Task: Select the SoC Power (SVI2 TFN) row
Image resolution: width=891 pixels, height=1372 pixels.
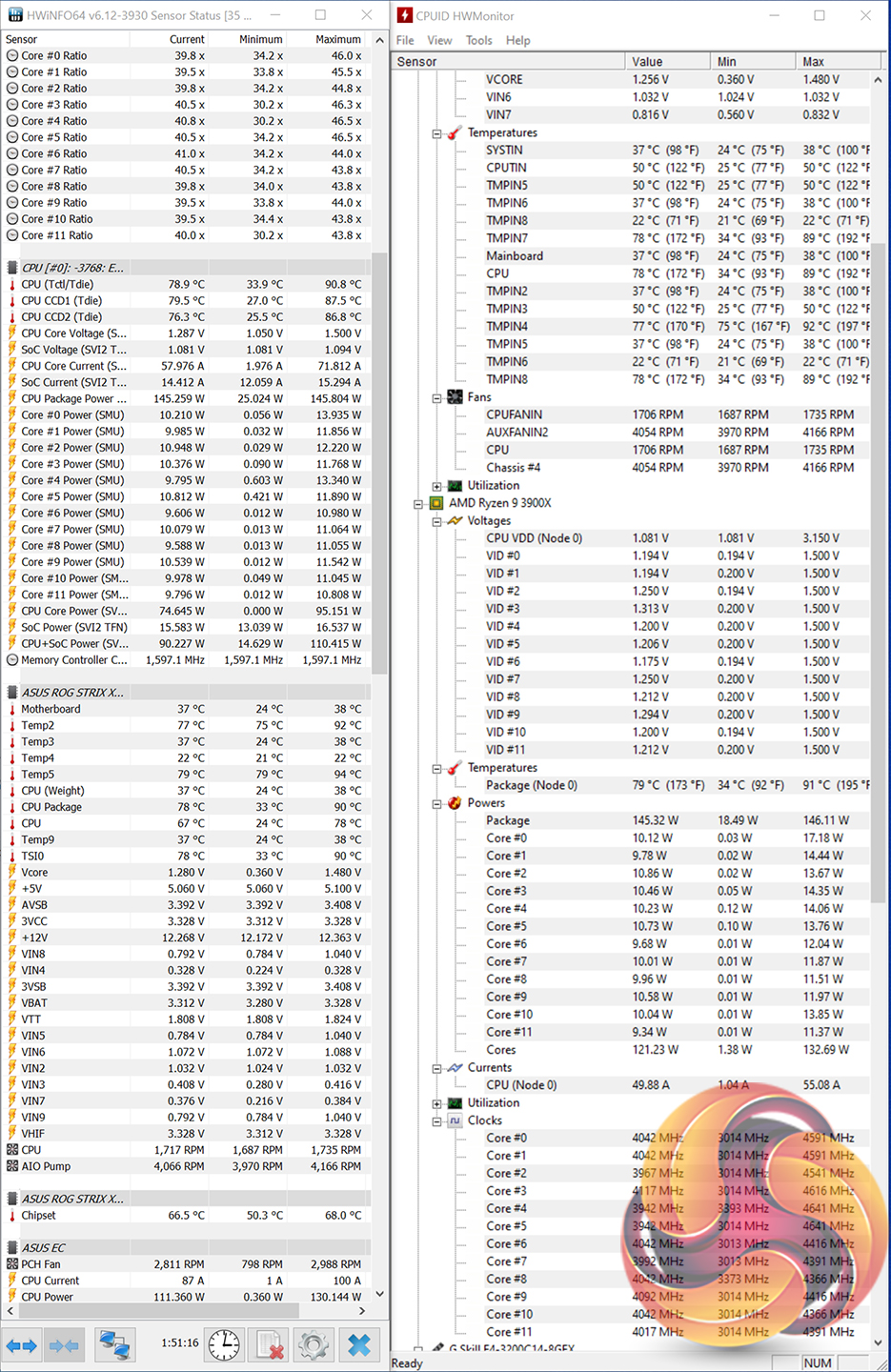Action: coord(186,628)
